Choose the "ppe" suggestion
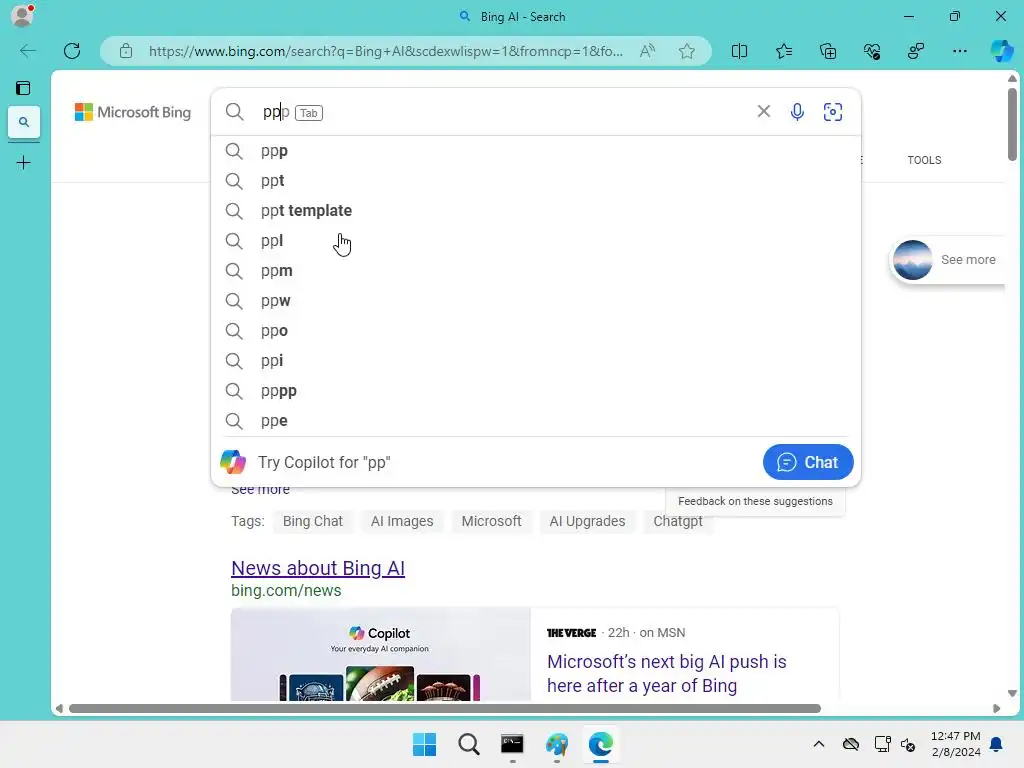The image size is (1024, 768). coord(536,421)
